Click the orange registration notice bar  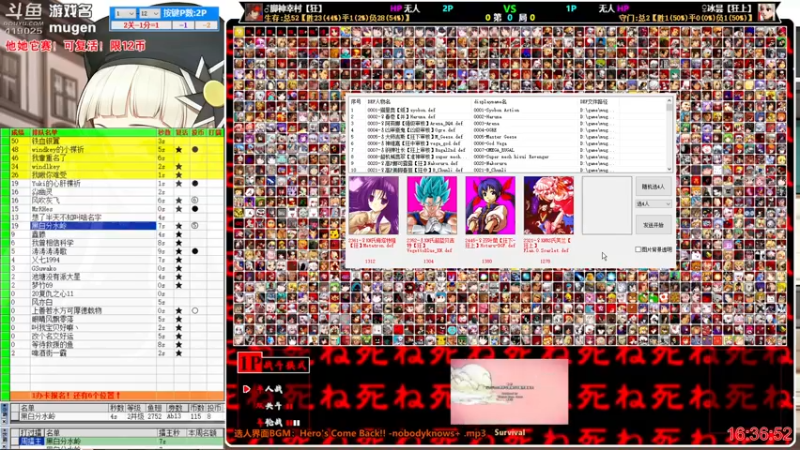pos(116,395)
